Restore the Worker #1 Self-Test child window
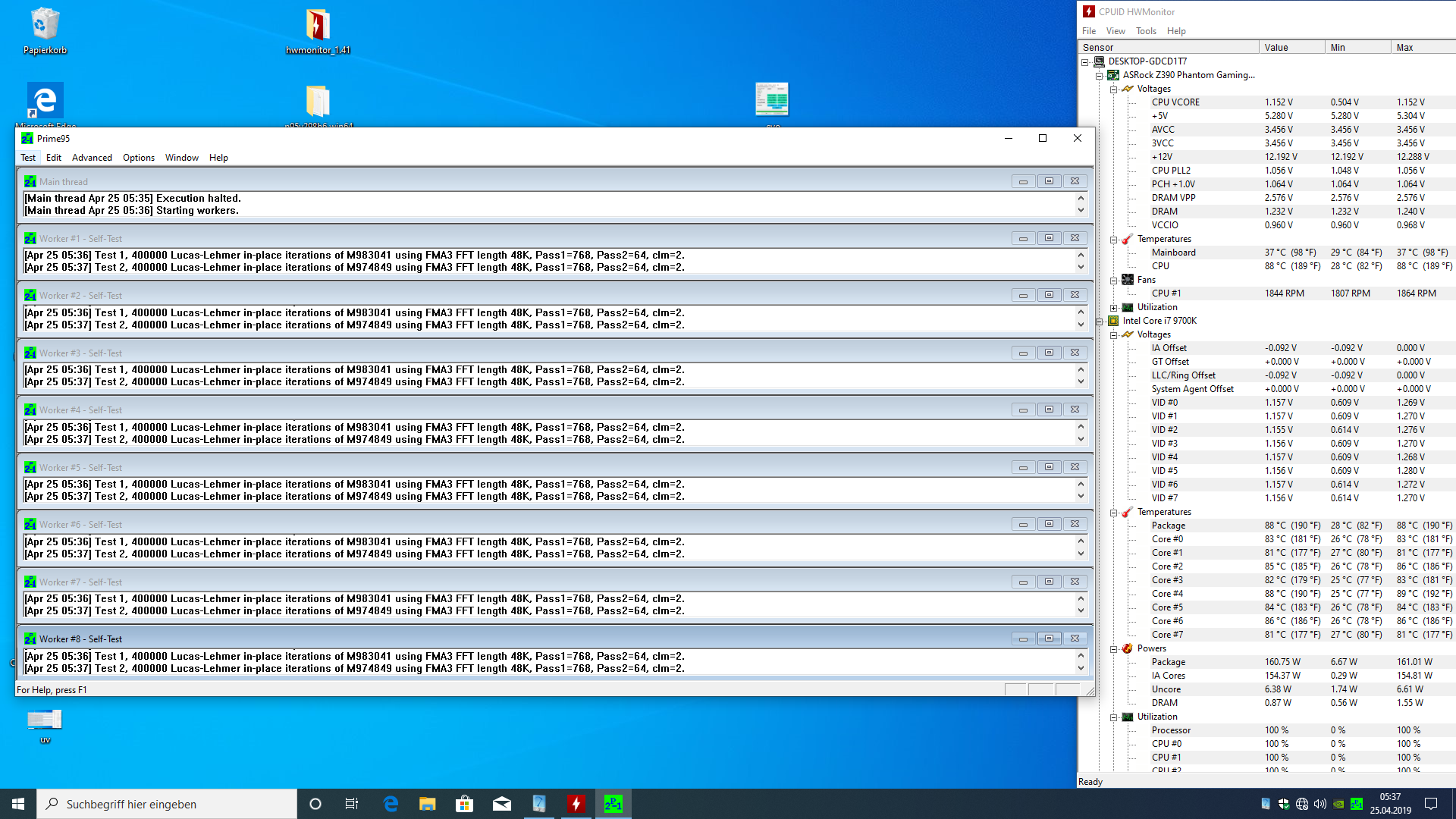1456x819 pixels. pos(1049,238)
